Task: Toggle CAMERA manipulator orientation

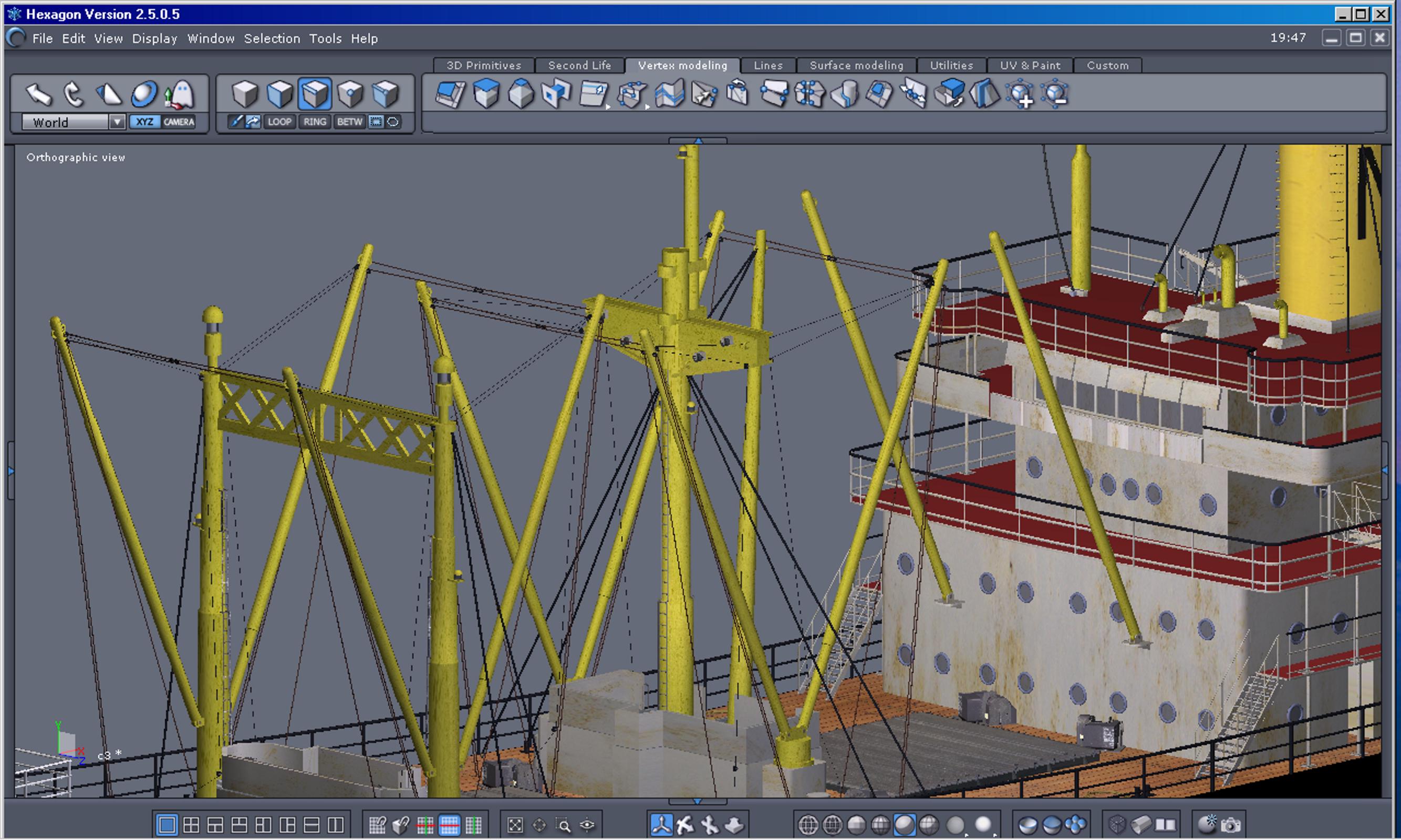Action: click(x=179, y=122)
